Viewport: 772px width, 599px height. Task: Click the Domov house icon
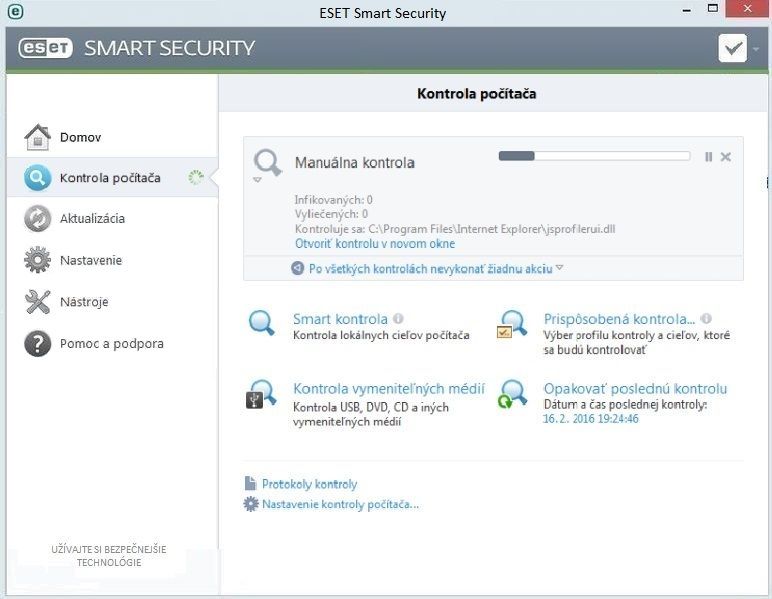pos(37,137)
